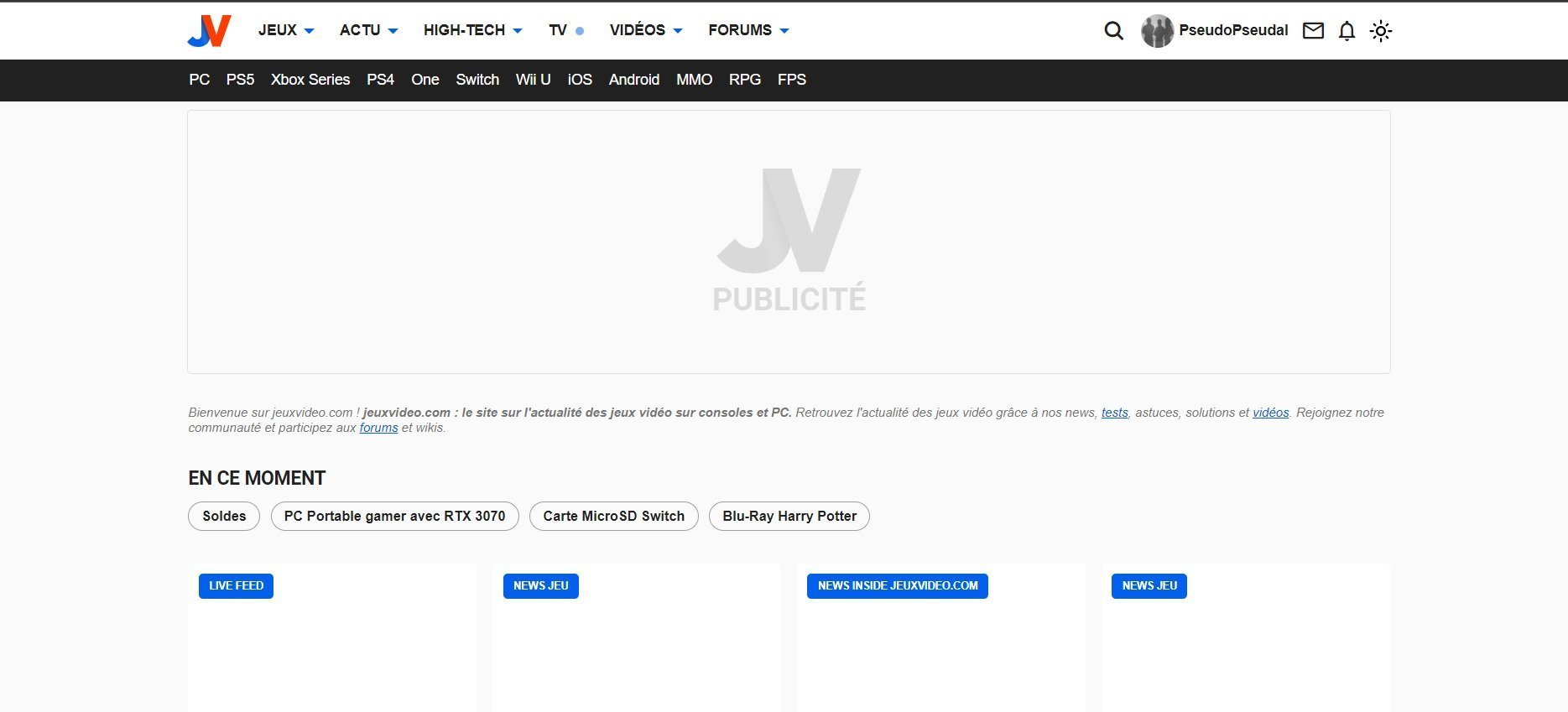Open the HIGH-TECH dropdown menu
The height and width of the screenshot is (712, 1568).
point(472,30)
